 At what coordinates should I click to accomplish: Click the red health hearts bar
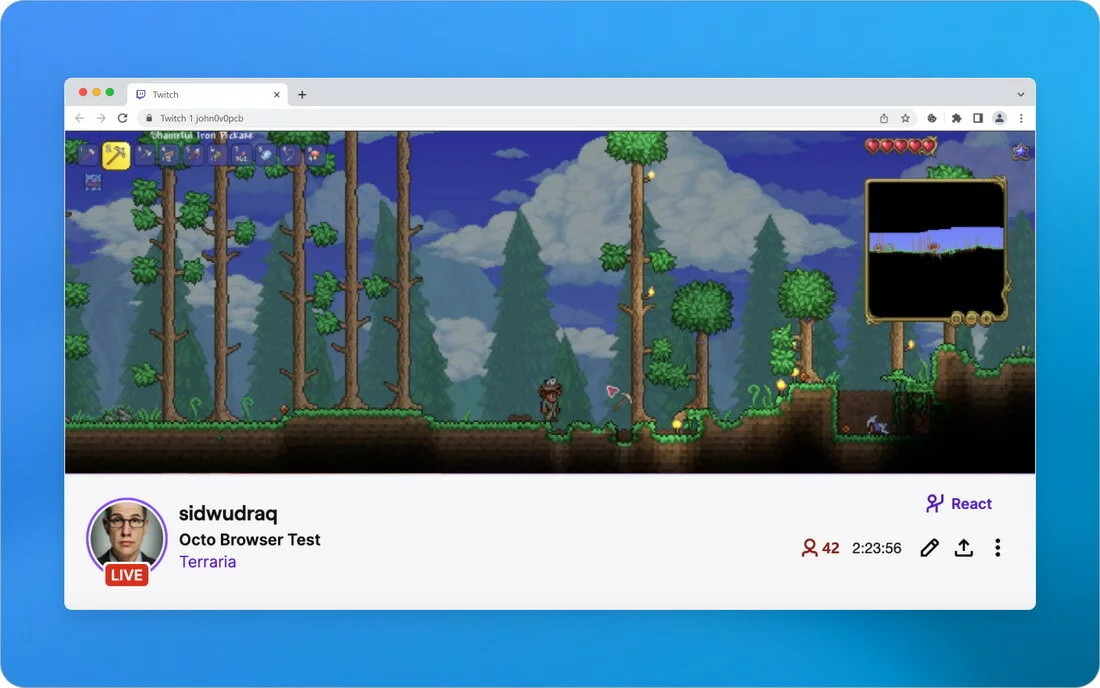tap(901, 146)
